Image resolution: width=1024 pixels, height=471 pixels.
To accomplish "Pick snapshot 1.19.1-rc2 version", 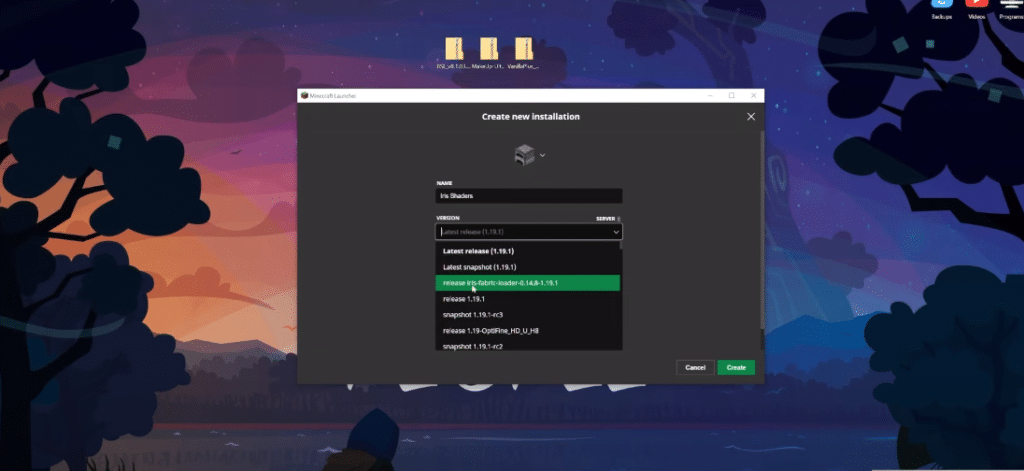I will point(528,346).
